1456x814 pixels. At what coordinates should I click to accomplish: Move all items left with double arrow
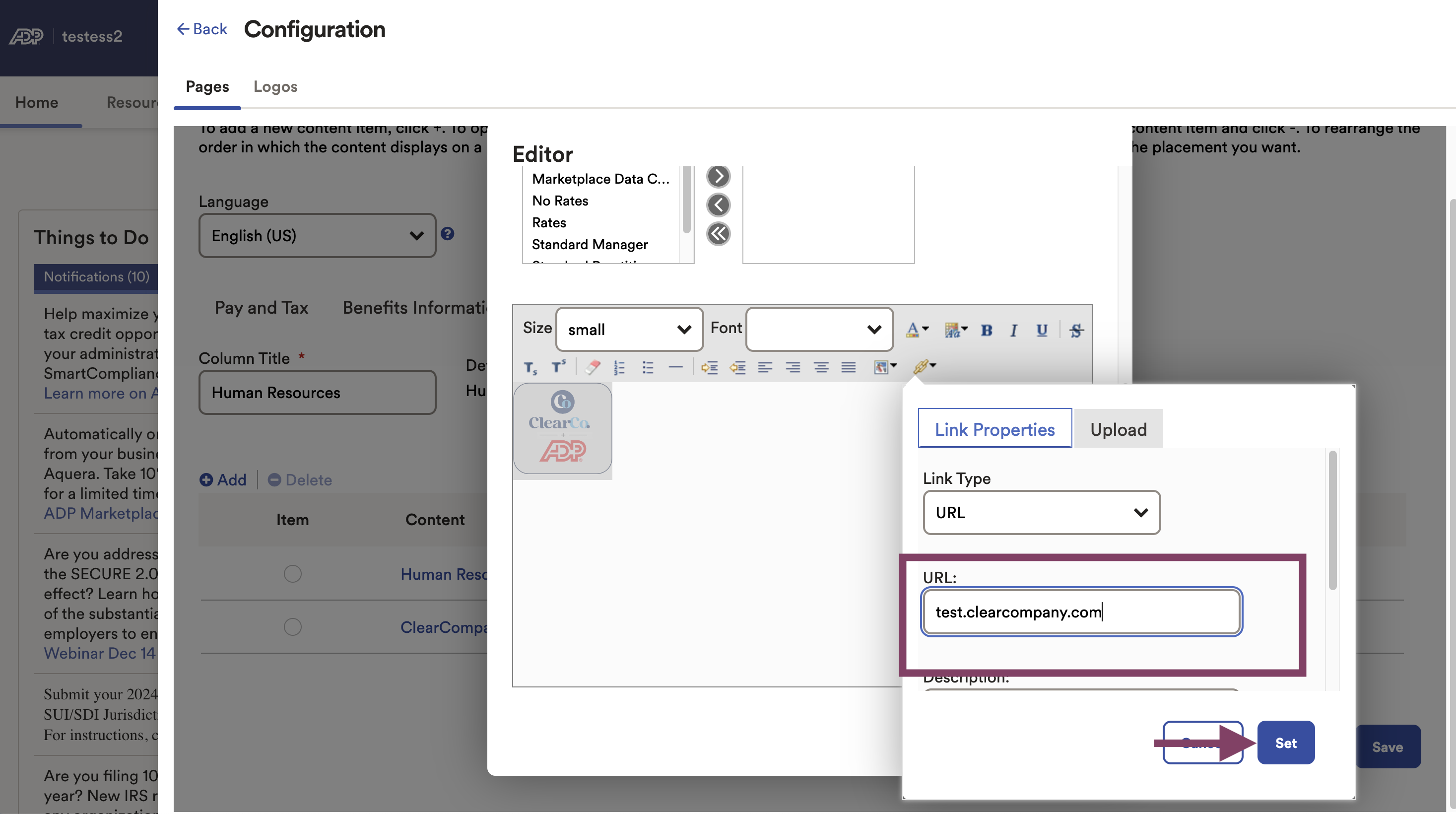[719, 233]
